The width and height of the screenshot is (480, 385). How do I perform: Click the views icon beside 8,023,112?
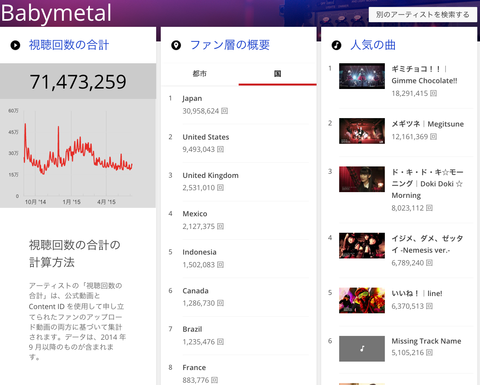coord(429,208)
